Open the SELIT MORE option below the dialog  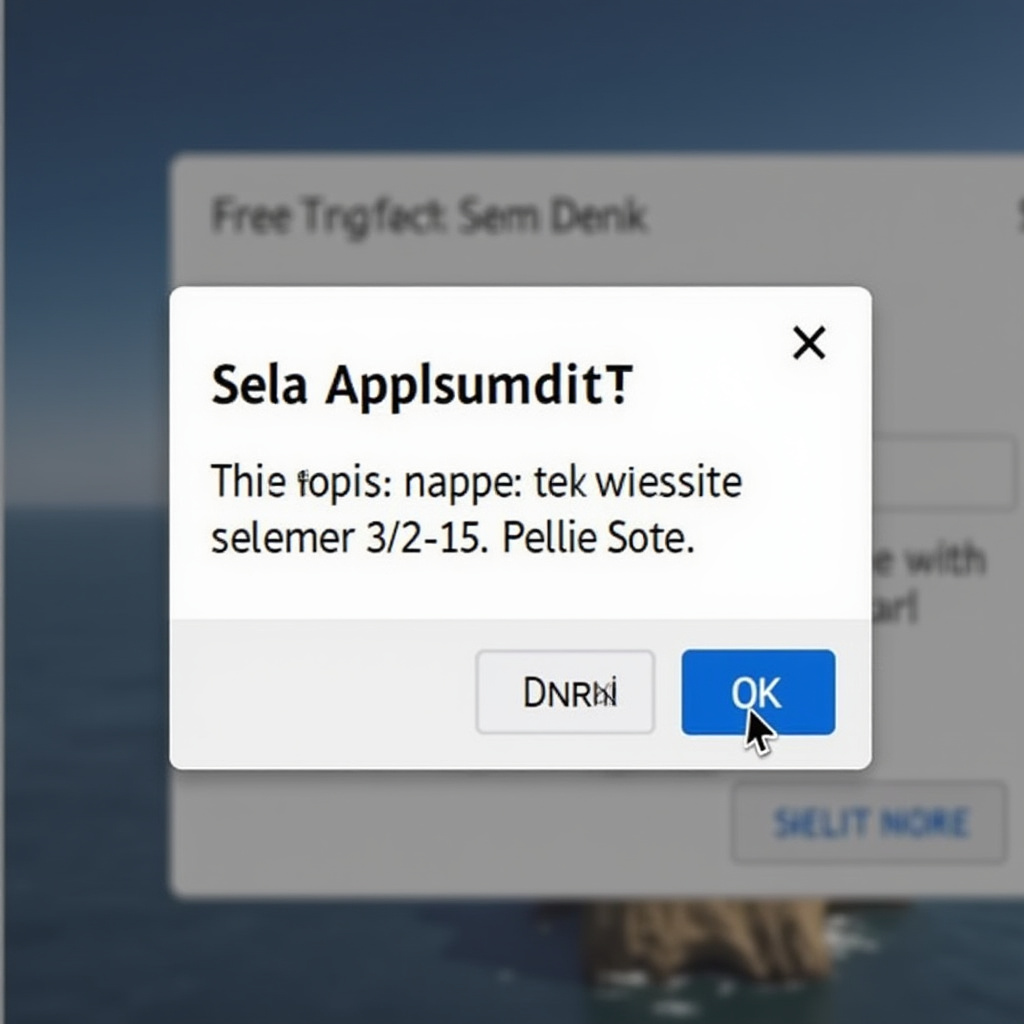pyautogui.click(x=866, y=823)
